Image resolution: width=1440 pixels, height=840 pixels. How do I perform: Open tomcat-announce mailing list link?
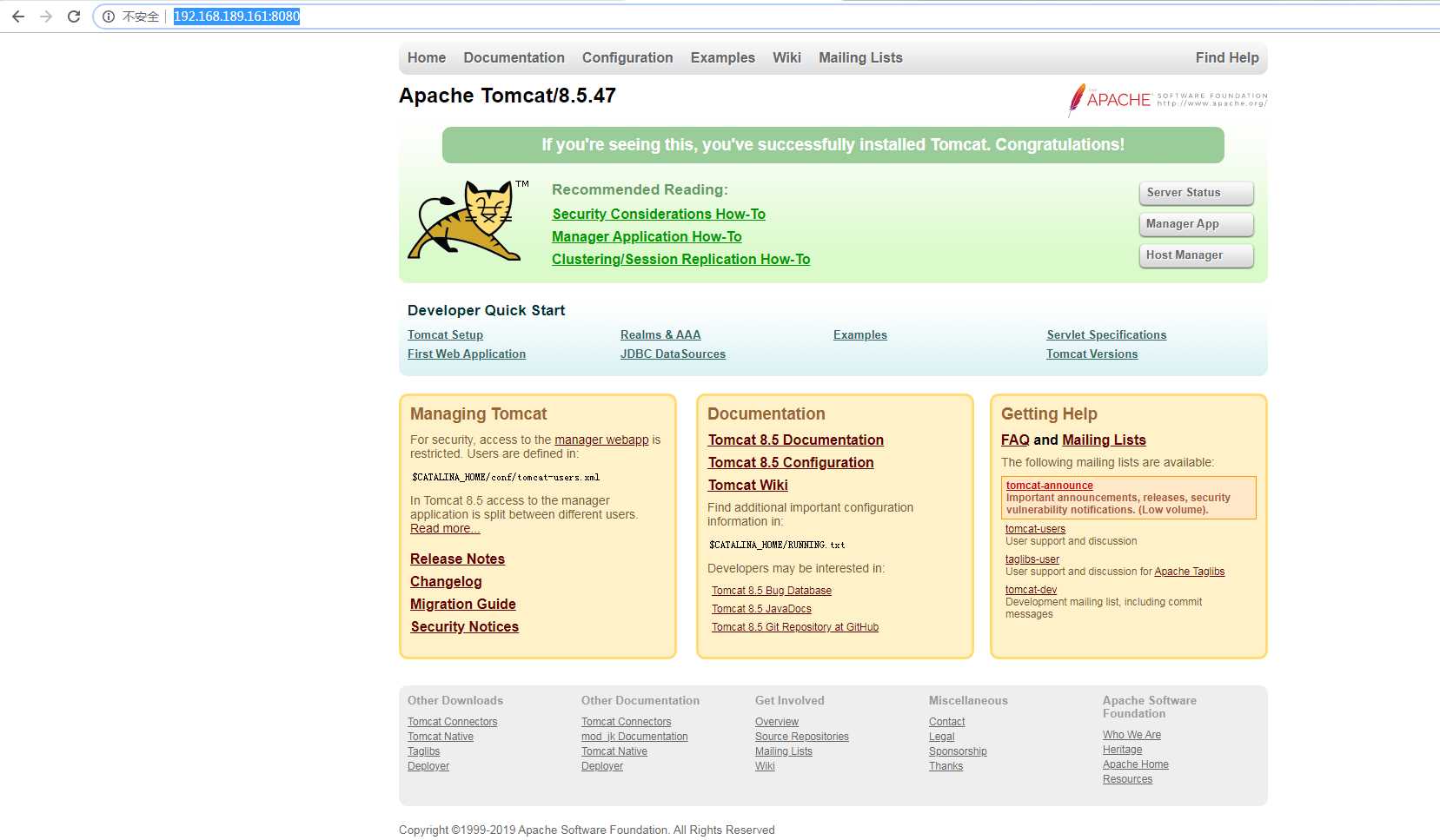click(1050, 486)
